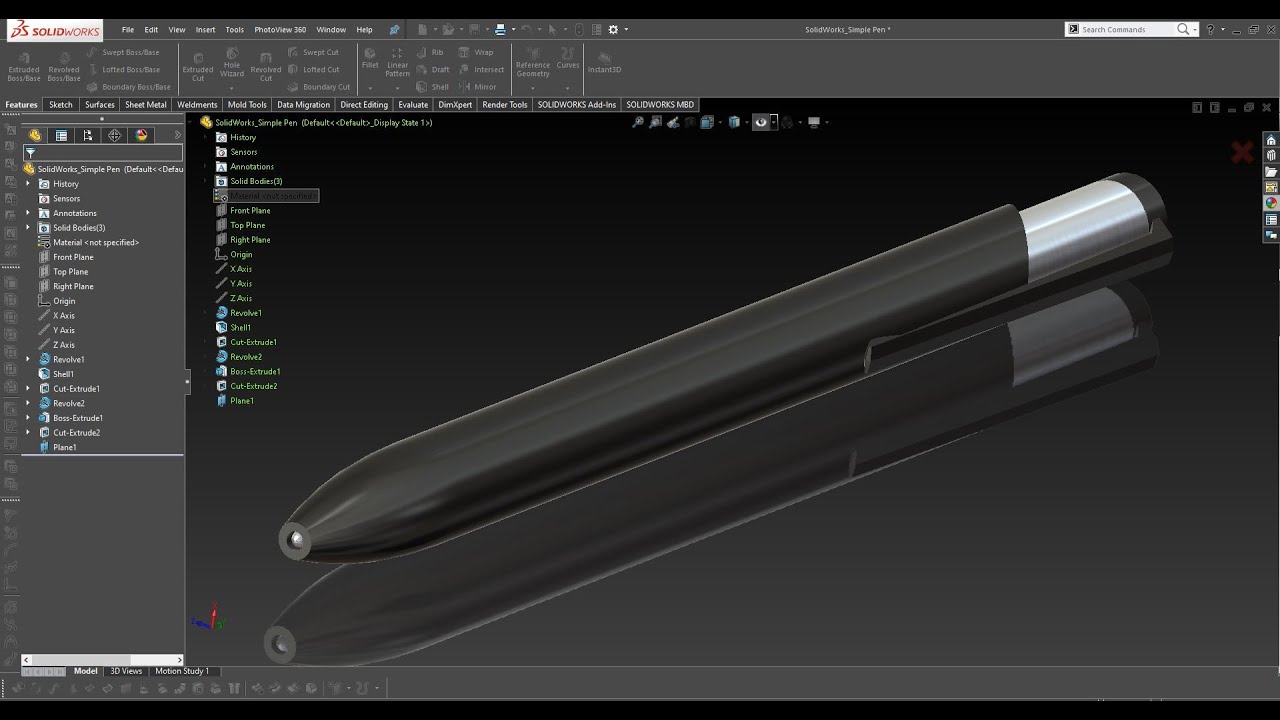
Task: Switch to the Sheet Metal tab
Action: click(x=146, y=104)
